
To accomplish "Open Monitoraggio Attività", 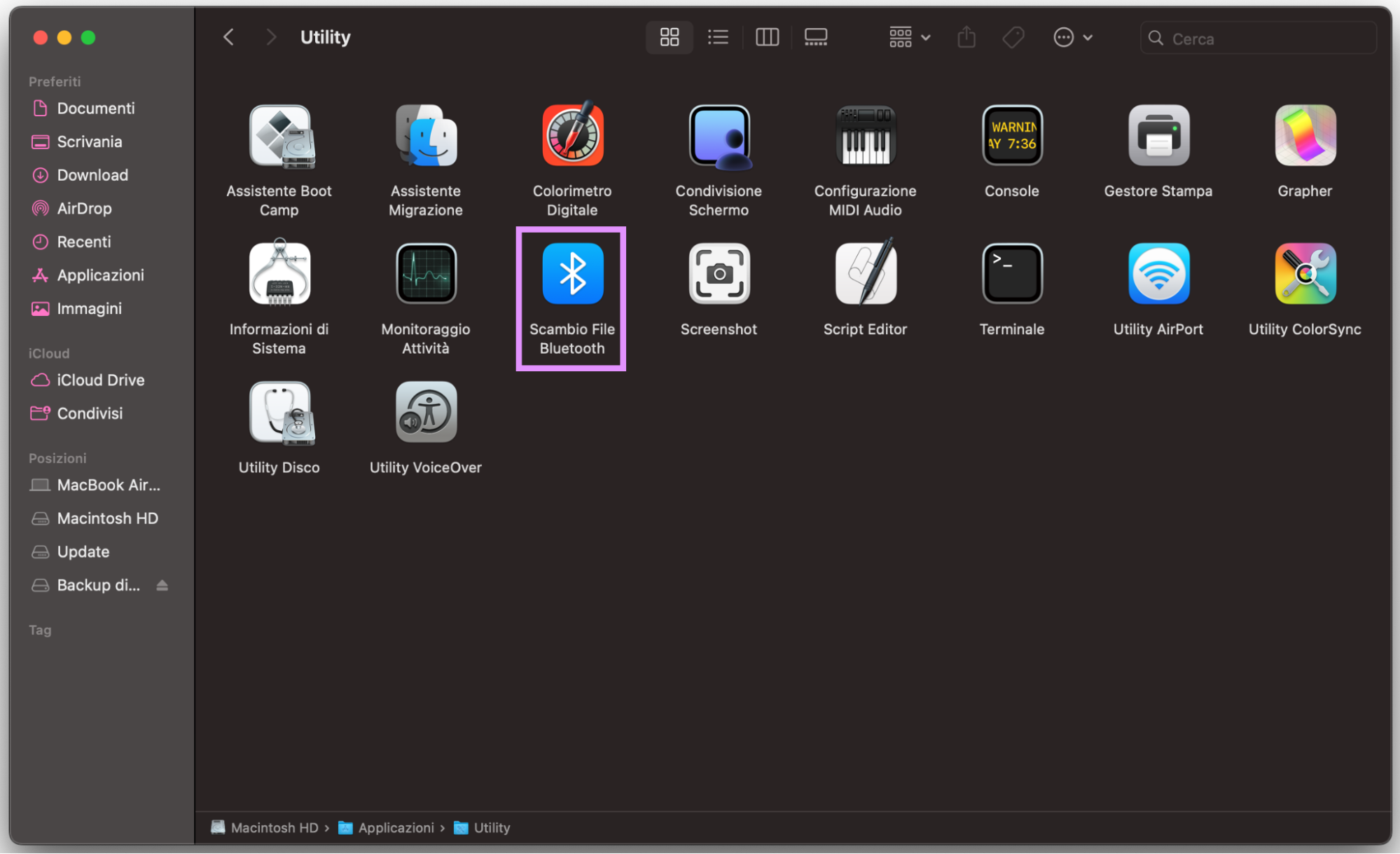I will (425, 273).
